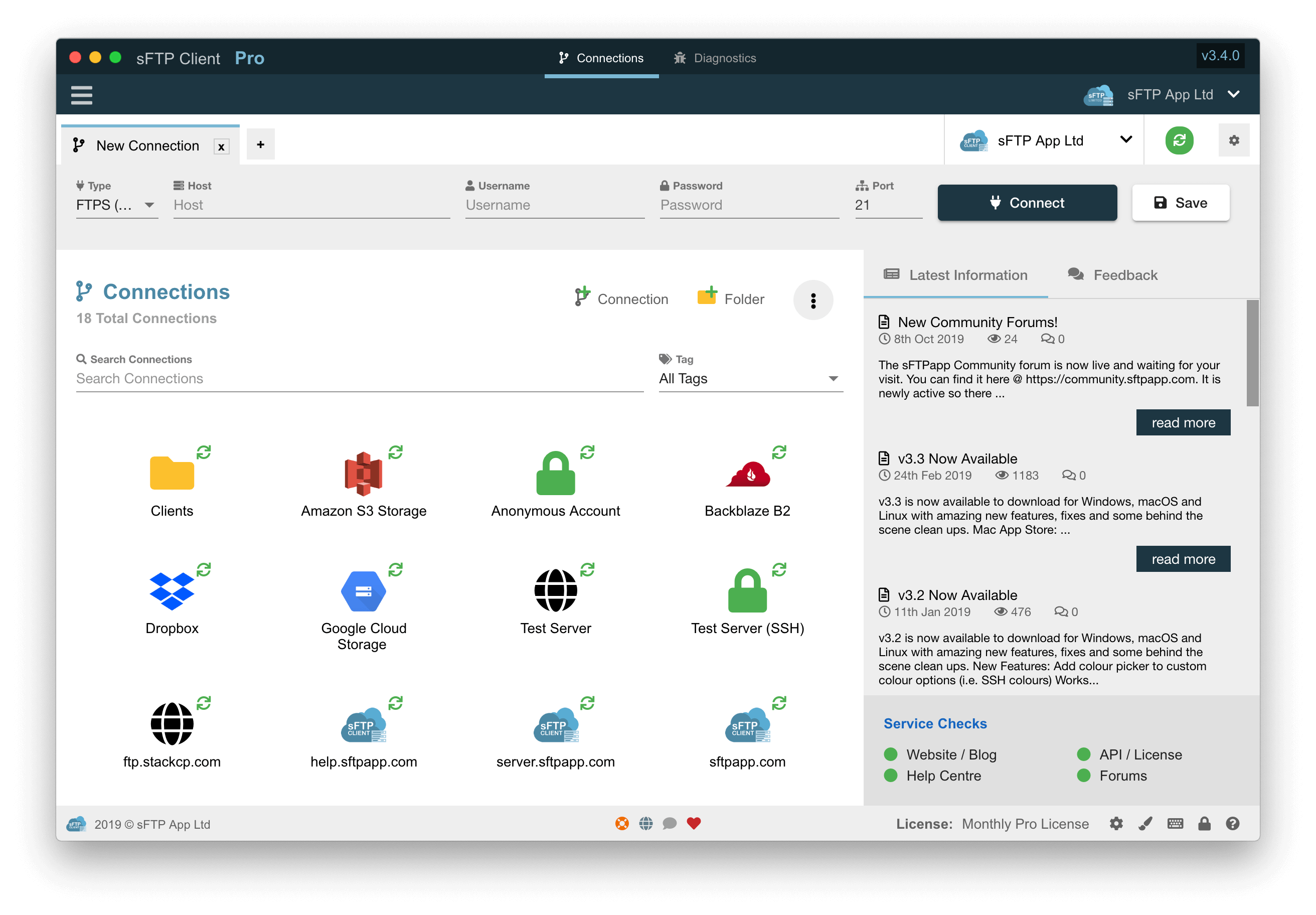Screen dimensions: 1316x915
Task: Click the Connect button
Action: click(1027, 203)
